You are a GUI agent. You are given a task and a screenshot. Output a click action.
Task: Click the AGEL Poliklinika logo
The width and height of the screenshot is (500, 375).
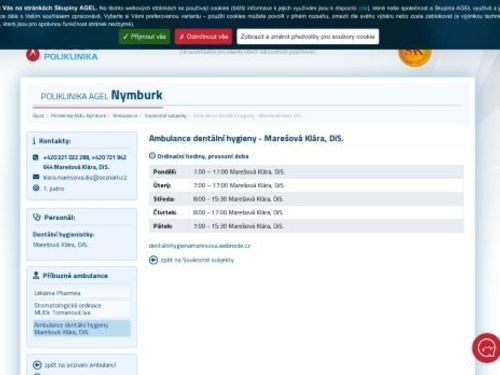click(62, 55)
